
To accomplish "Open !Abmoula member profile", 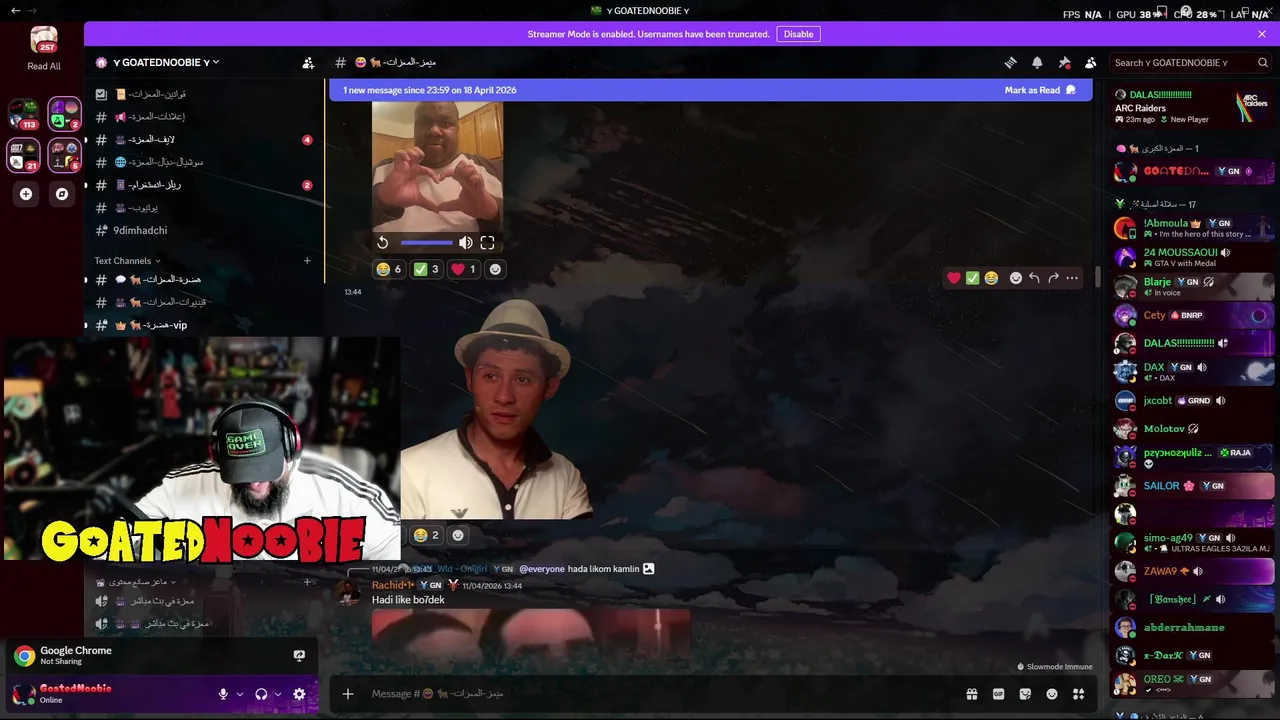I will pos(1194,228).
